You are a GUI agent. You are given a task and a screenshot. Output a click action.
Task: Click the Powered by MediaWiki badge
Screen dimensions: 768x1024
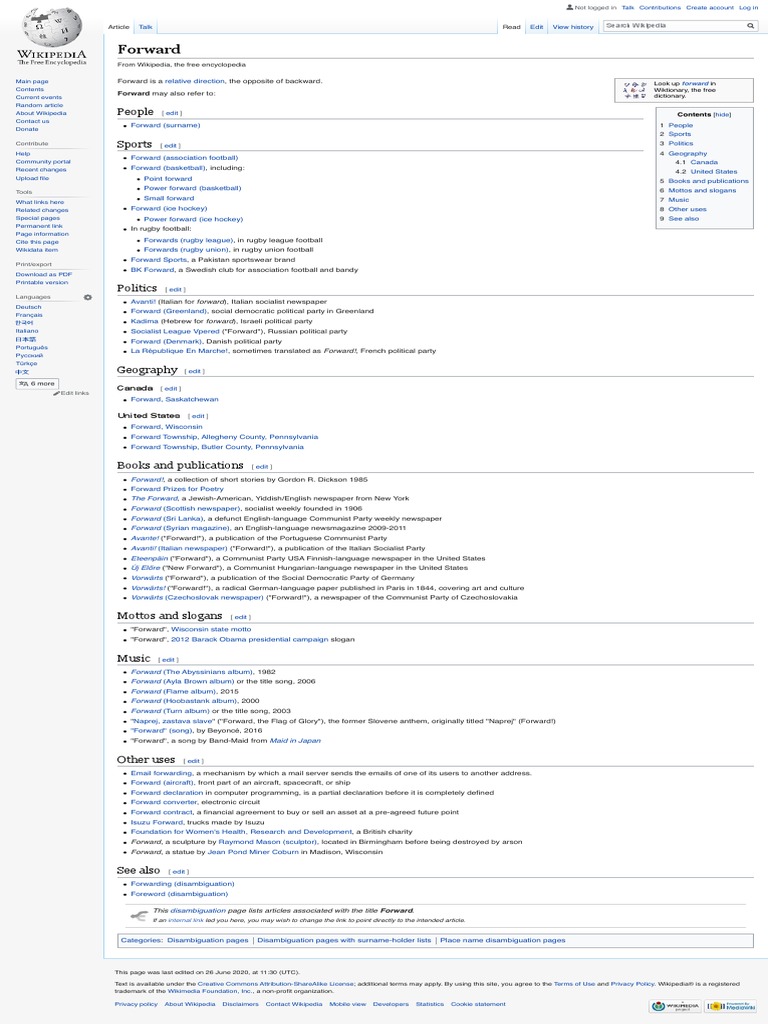click(x=730, y=1006)
